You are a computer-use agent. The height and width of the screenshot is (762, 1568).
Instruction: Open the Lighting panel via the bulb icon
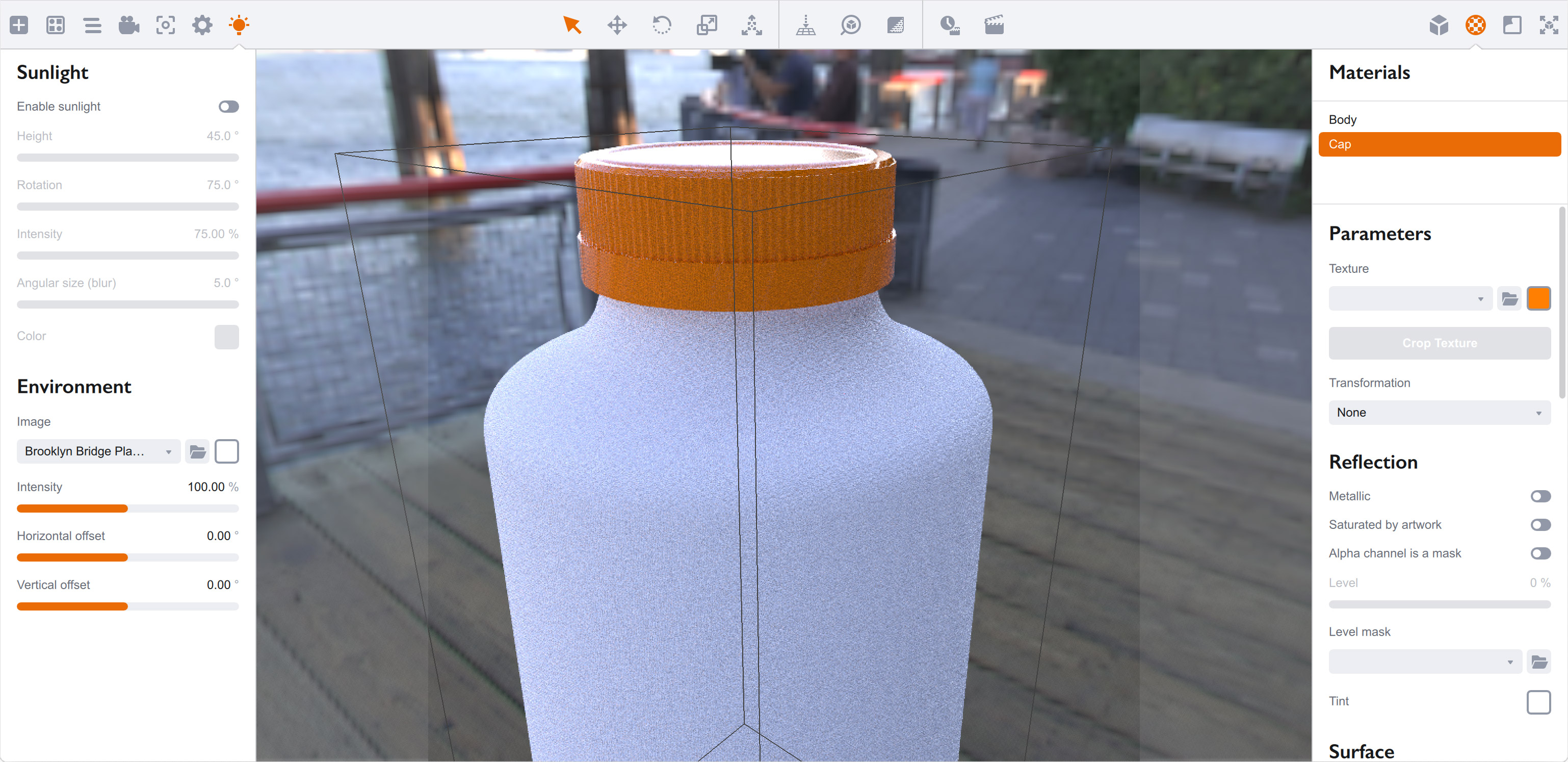(x=238, y=25)
